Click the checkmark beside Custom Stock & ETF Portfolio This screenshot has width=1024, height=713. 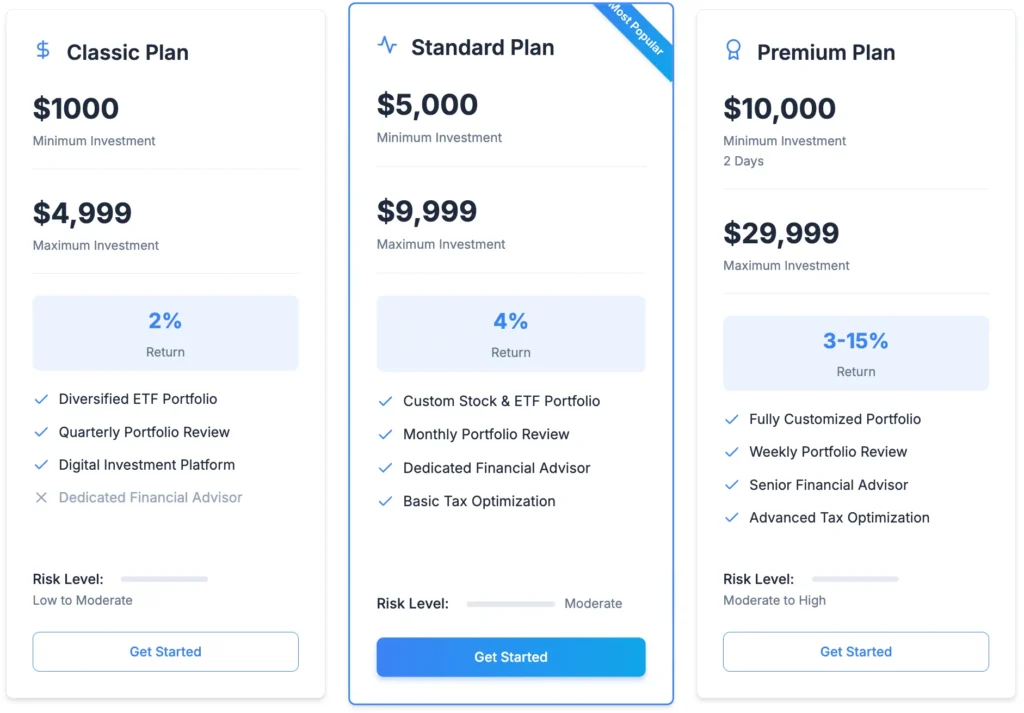tap(385, 401)
